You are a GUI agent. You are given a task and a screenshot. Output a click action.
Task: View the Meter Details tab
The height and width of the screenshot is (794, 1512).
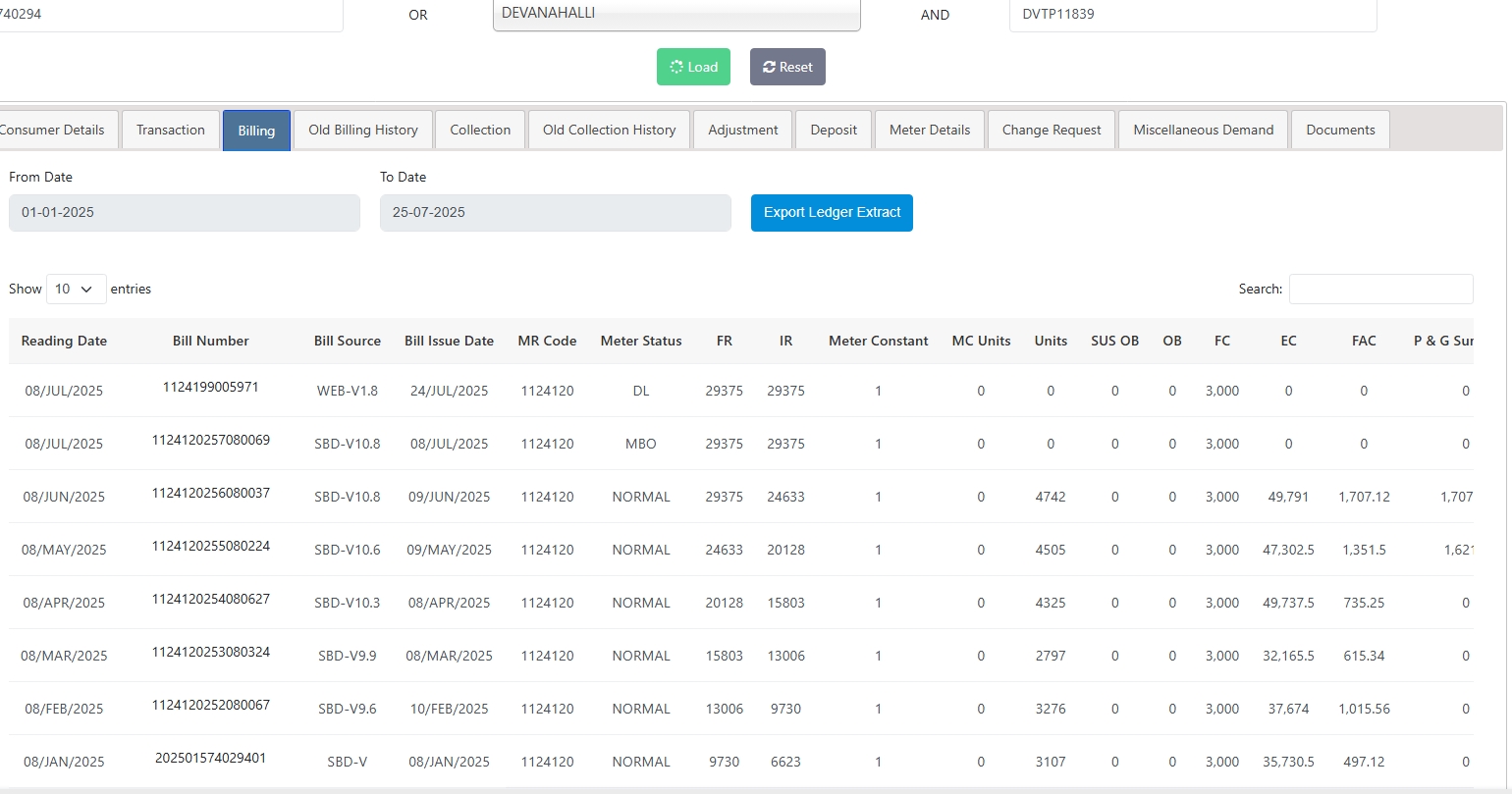(x=930, y=130)
